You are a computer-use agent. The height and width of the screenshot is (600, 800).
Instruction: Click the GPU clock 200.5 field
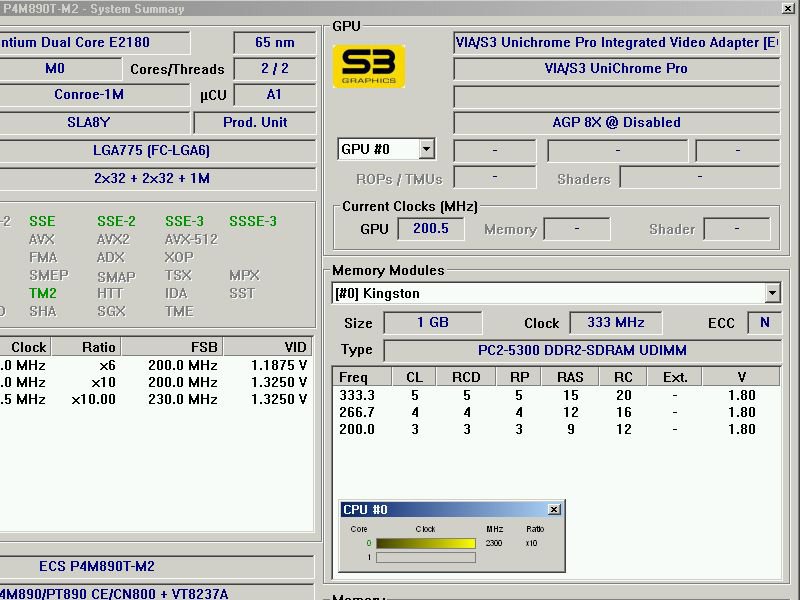431,229
